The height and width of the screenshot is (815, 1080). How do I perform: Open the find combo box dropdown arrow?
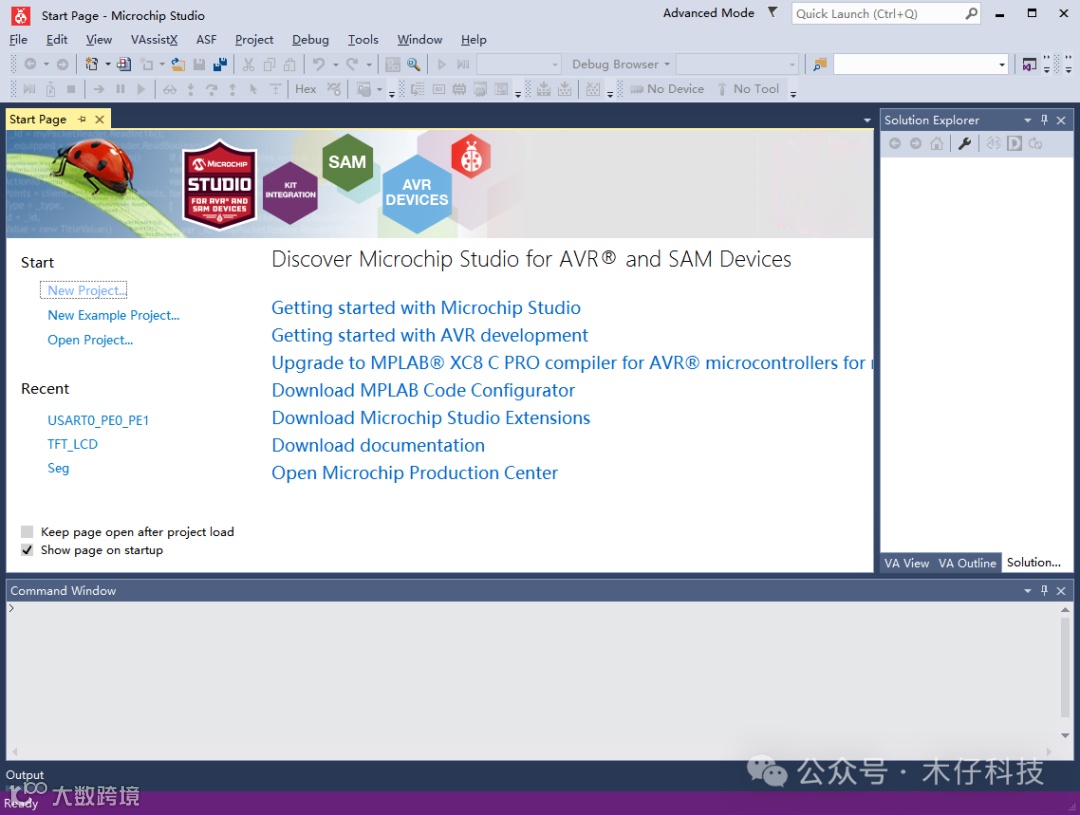click(x=1001, y=64)
